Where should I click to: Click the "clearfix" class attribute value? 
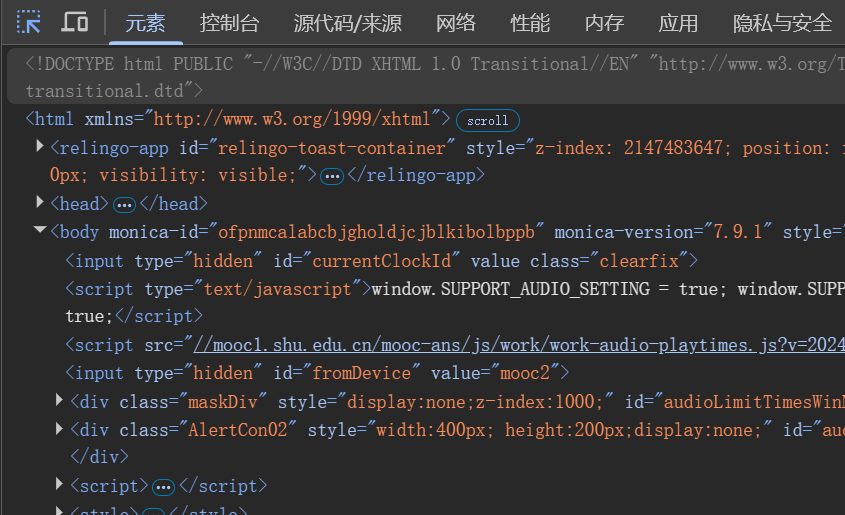click(639, 261)
